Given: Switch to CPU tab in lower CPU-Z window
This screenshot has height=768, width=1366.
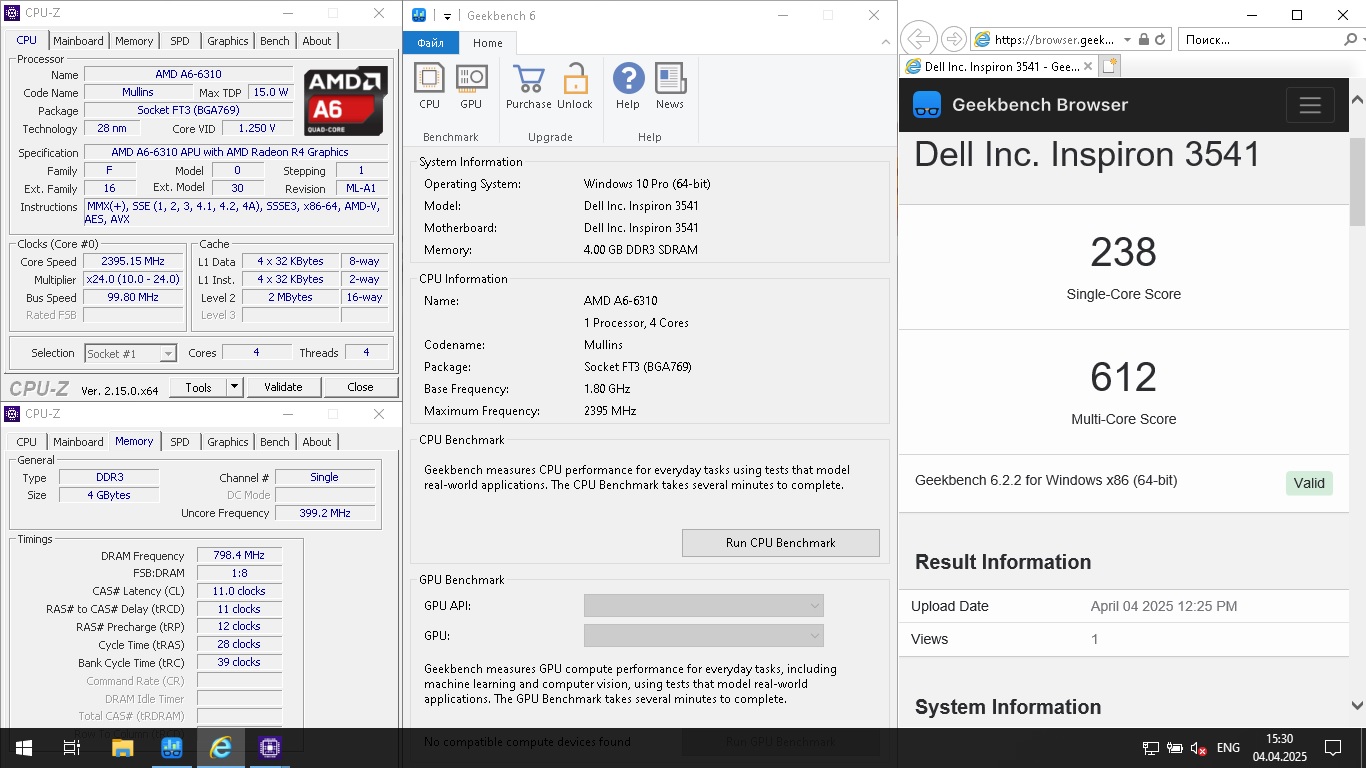Looking at the screenshot, I should click(x=27, y=442).
